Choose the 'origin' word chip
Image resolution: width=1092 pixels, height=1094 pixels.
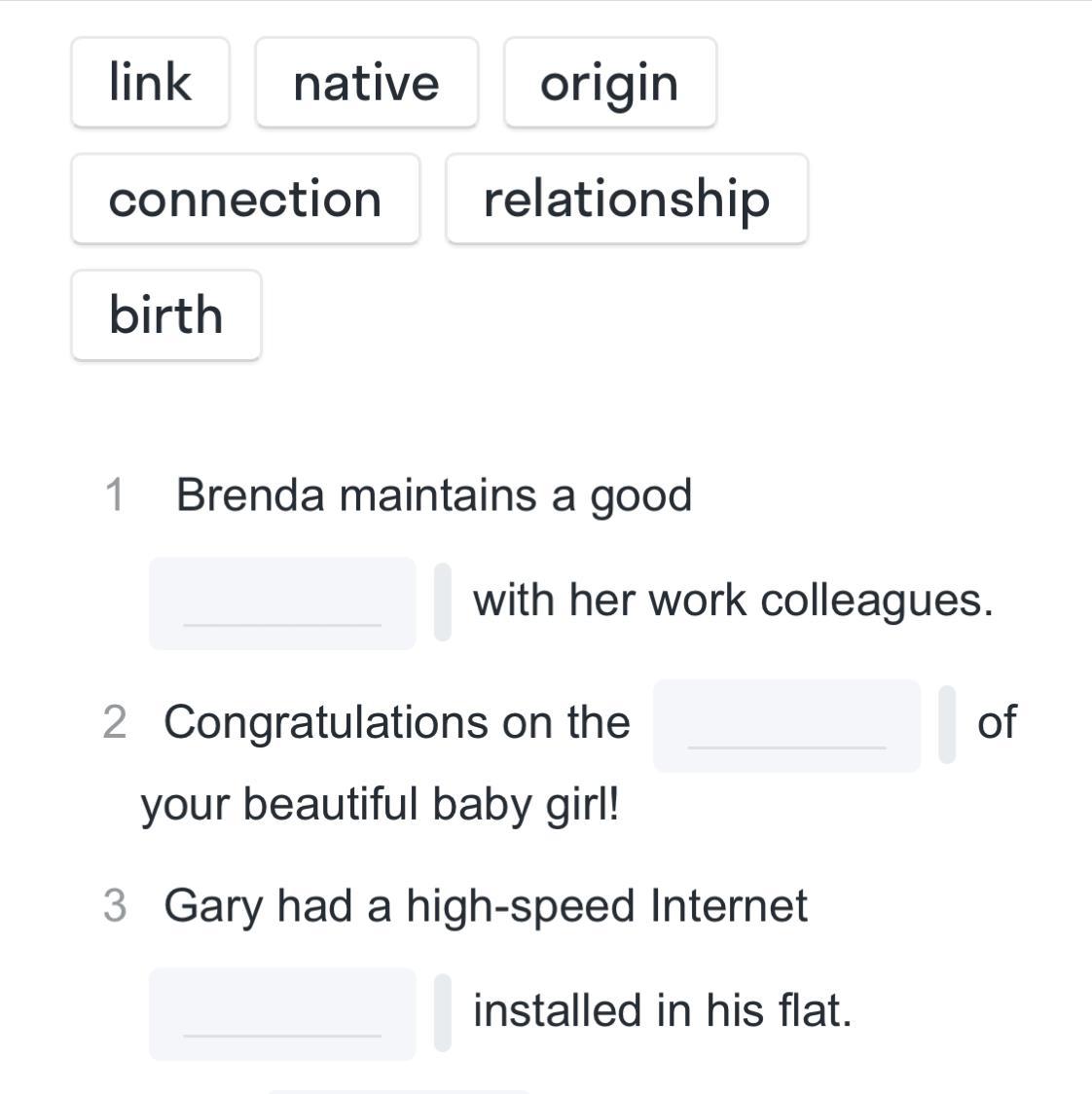609,83
